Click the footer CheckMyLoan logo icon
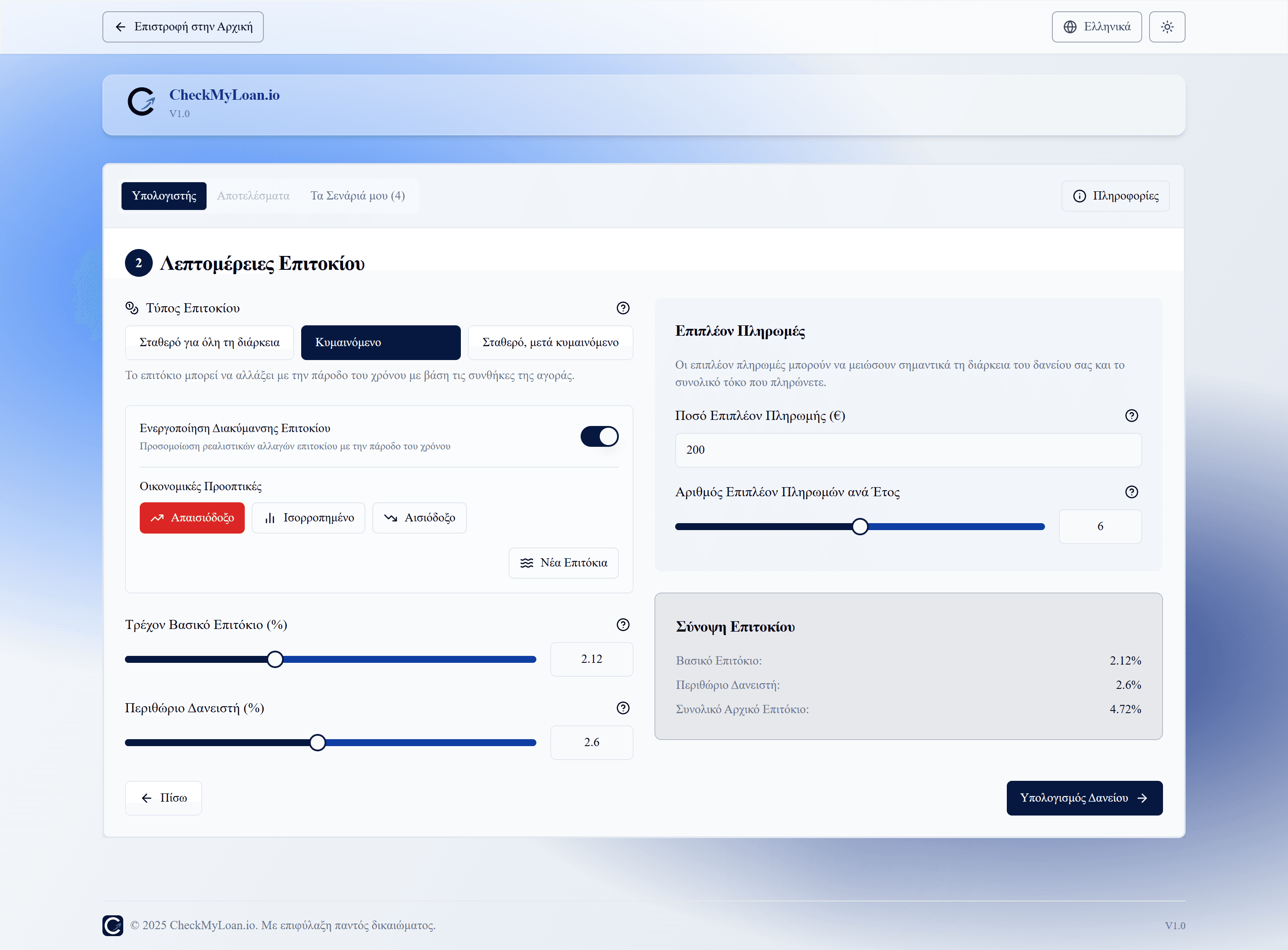Viewport: 1288px width, 950px height. coord(113,925)
